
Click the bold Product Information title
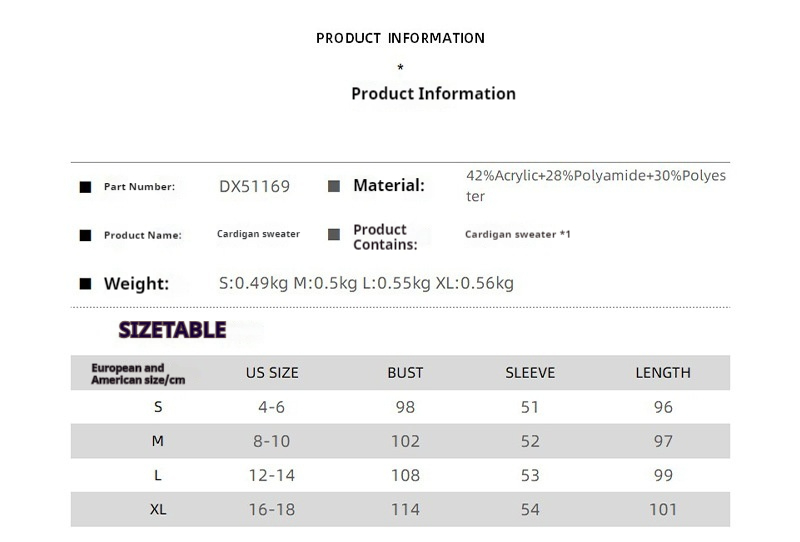[x=433, y=94]
